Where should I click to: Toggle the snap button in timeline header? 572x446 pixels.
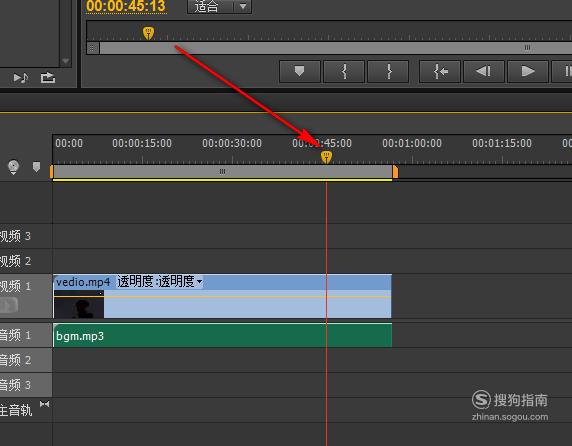click(x=13, y=167)
